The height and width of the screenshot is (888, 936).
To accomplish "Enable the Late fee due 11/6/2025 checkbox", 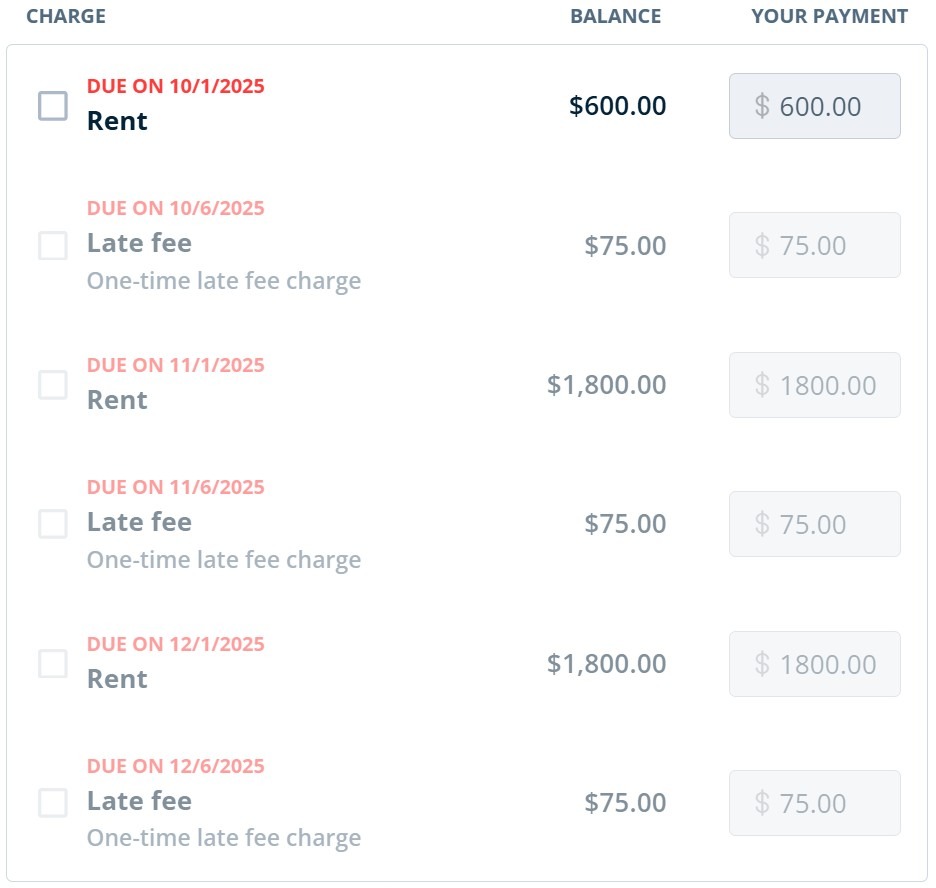I will [x=53, y=524].
